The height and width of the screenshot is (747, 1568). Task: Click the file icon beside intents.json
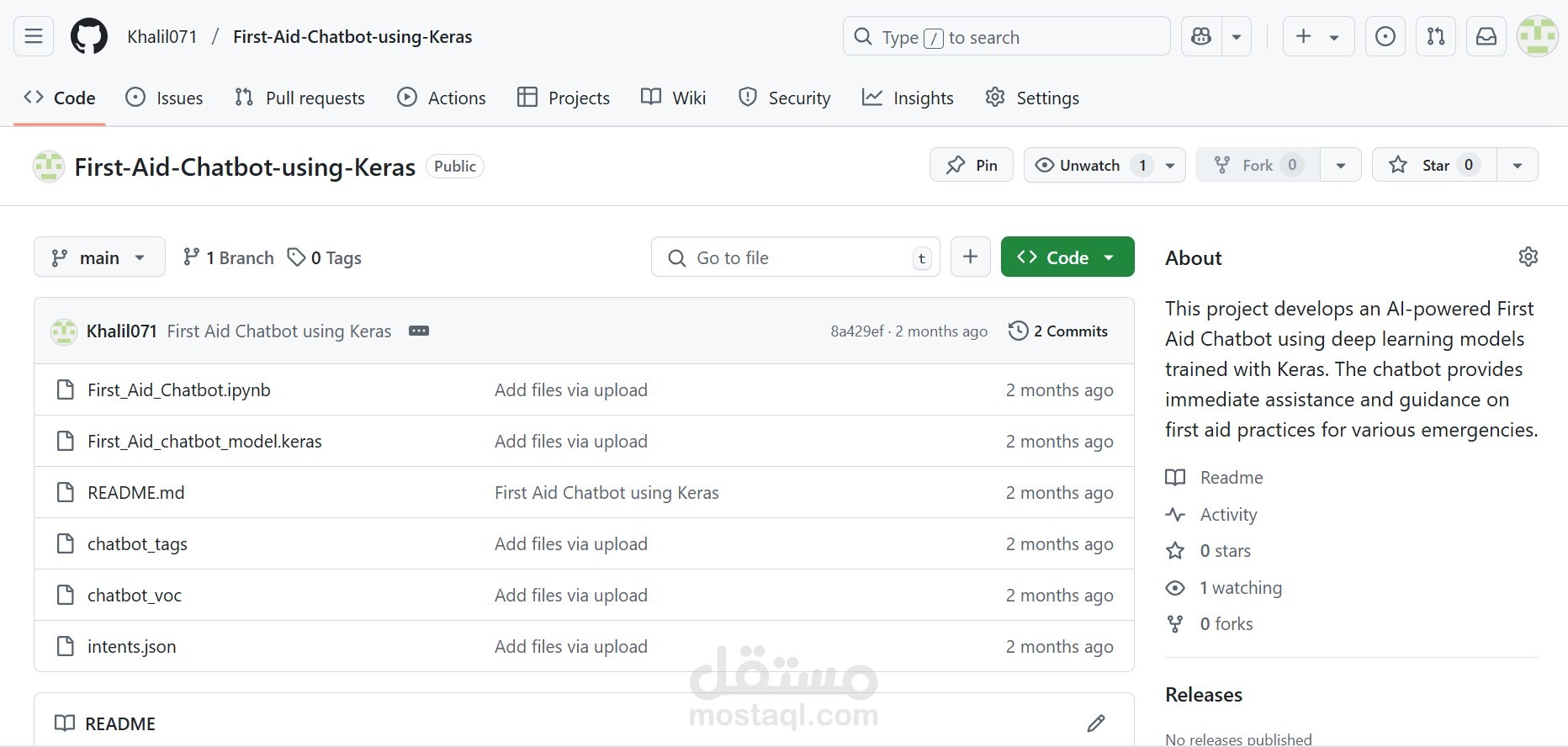click(65, 646)
